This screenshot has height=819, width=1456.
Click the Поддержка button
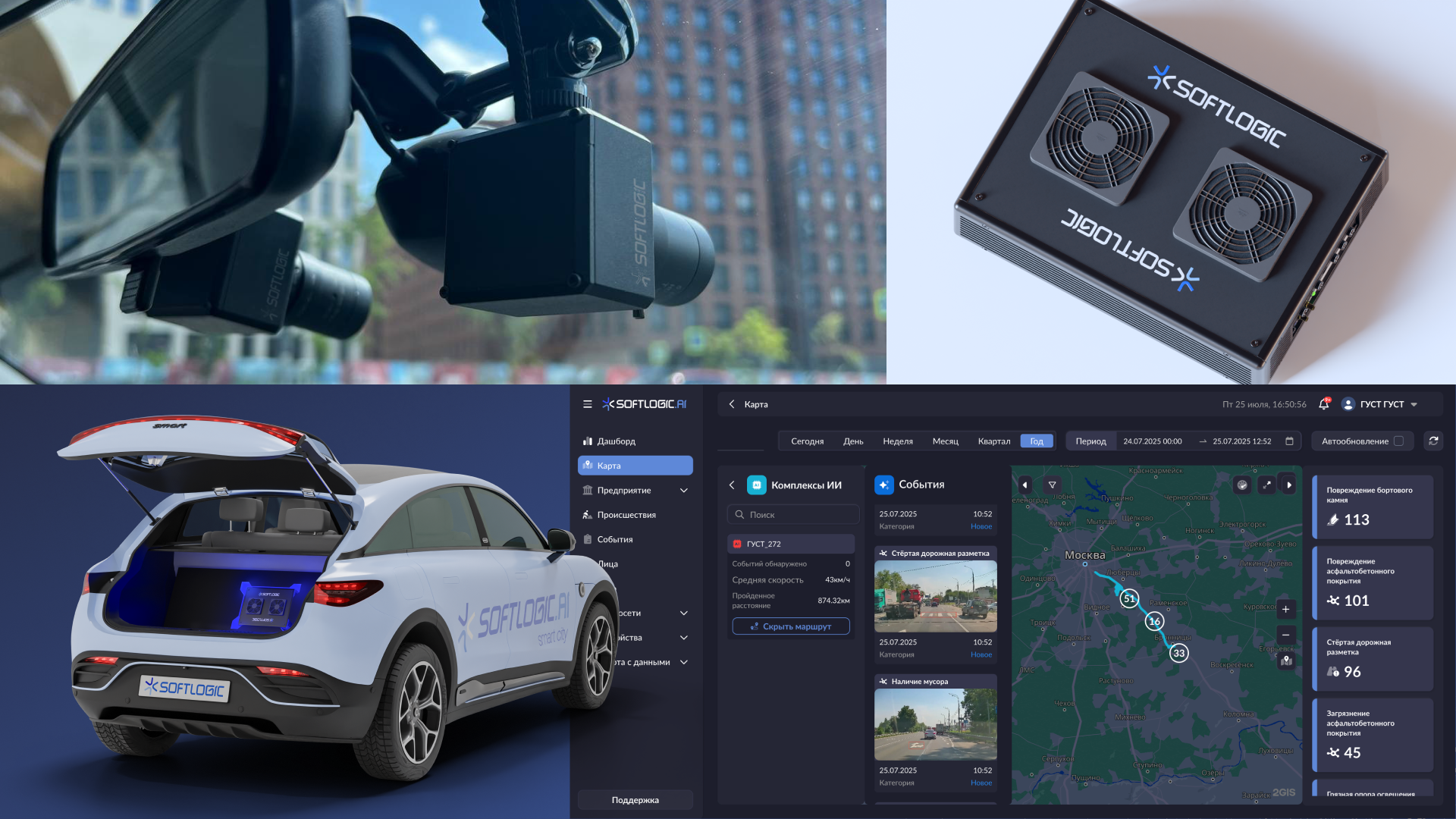click(635, 800)
